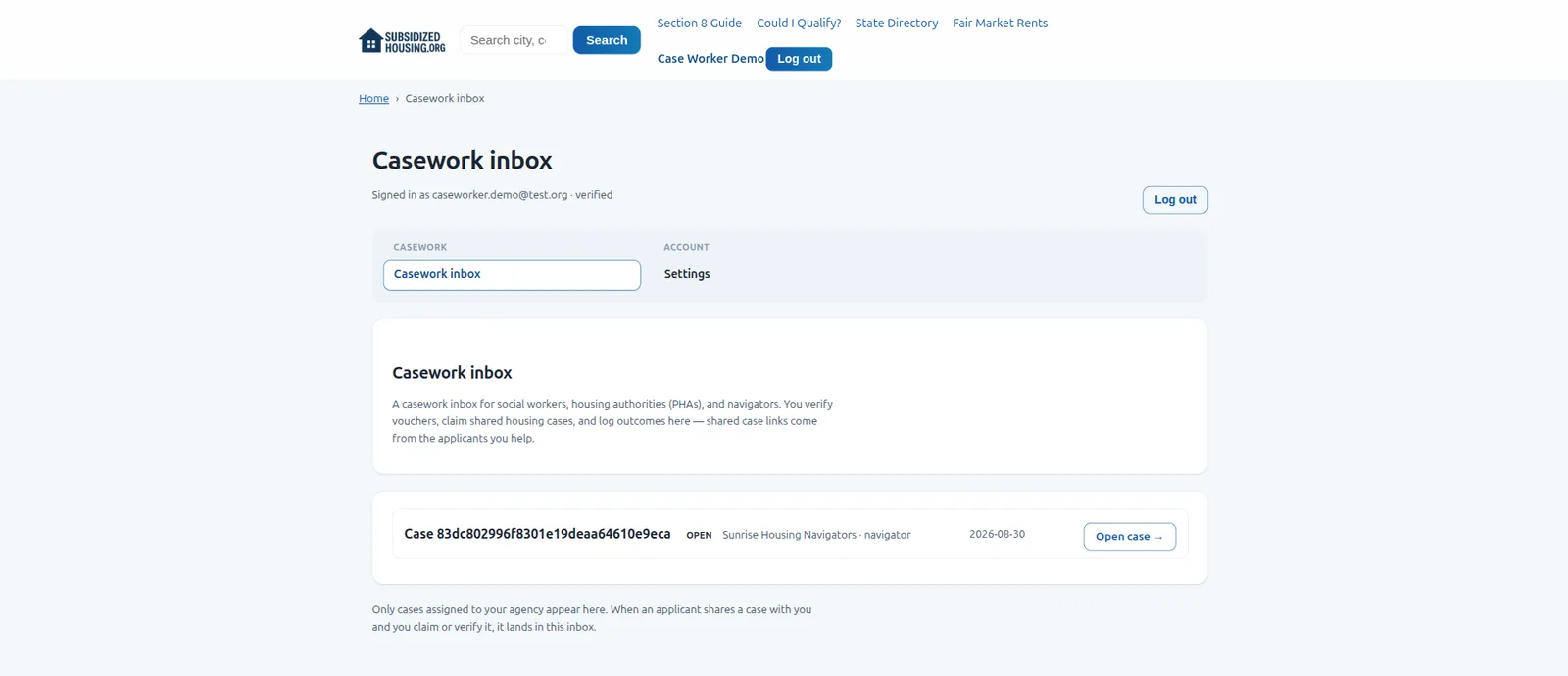Click the blue Search button

point(607,40)
